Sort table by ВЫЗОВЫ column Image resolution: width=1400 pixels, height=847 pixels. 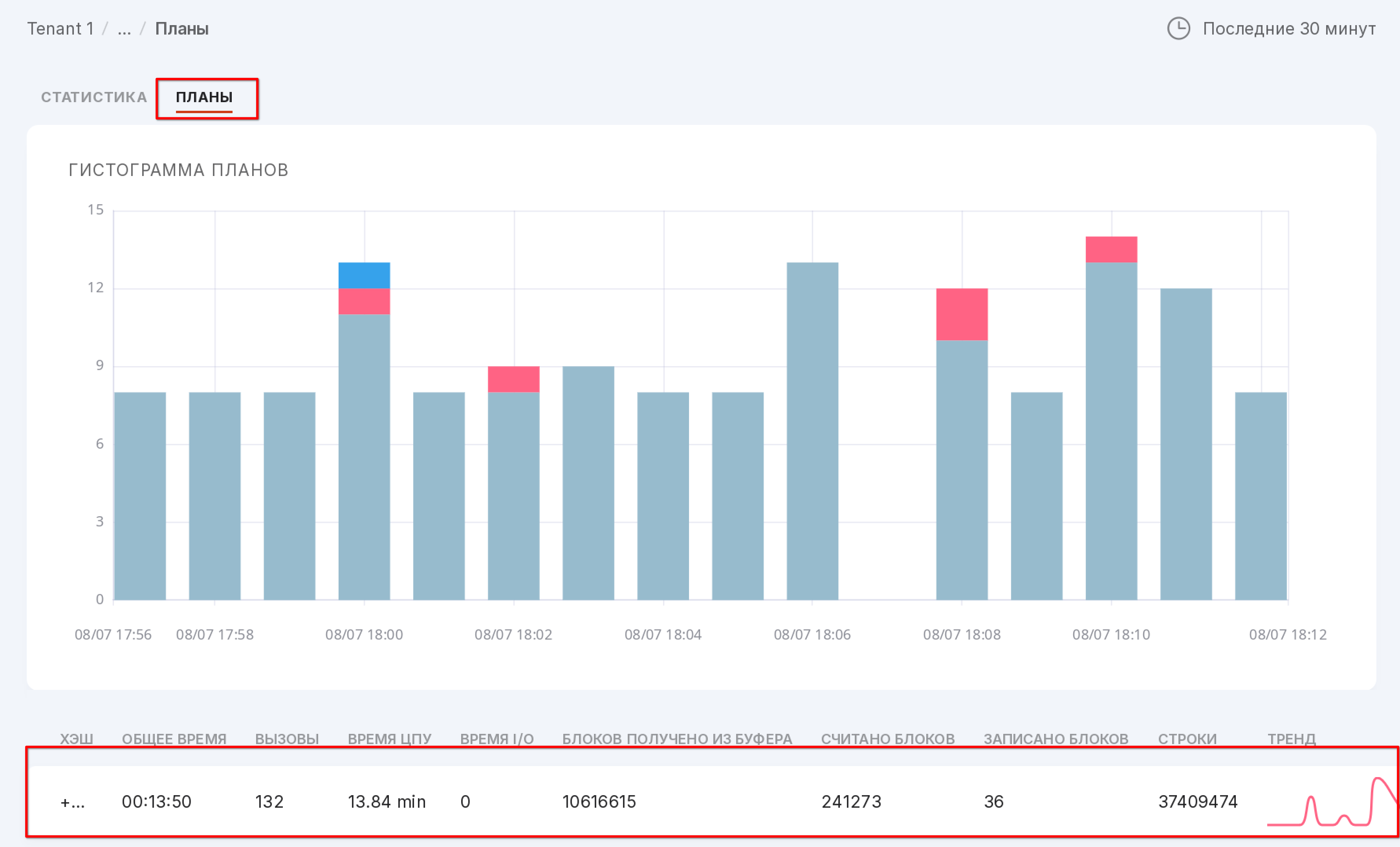click(287, 739)
